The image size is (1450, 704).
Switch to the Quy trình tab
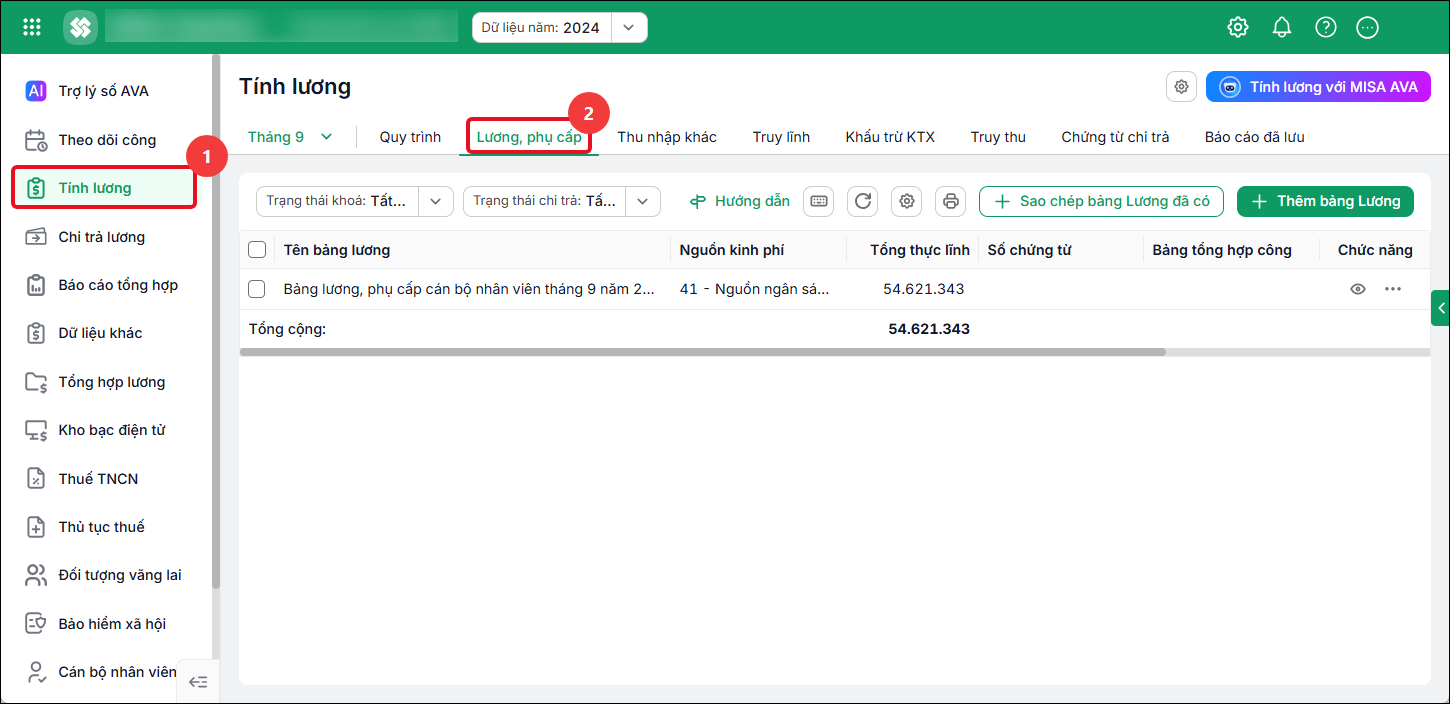pyautogui.click(x=410, y=137)
